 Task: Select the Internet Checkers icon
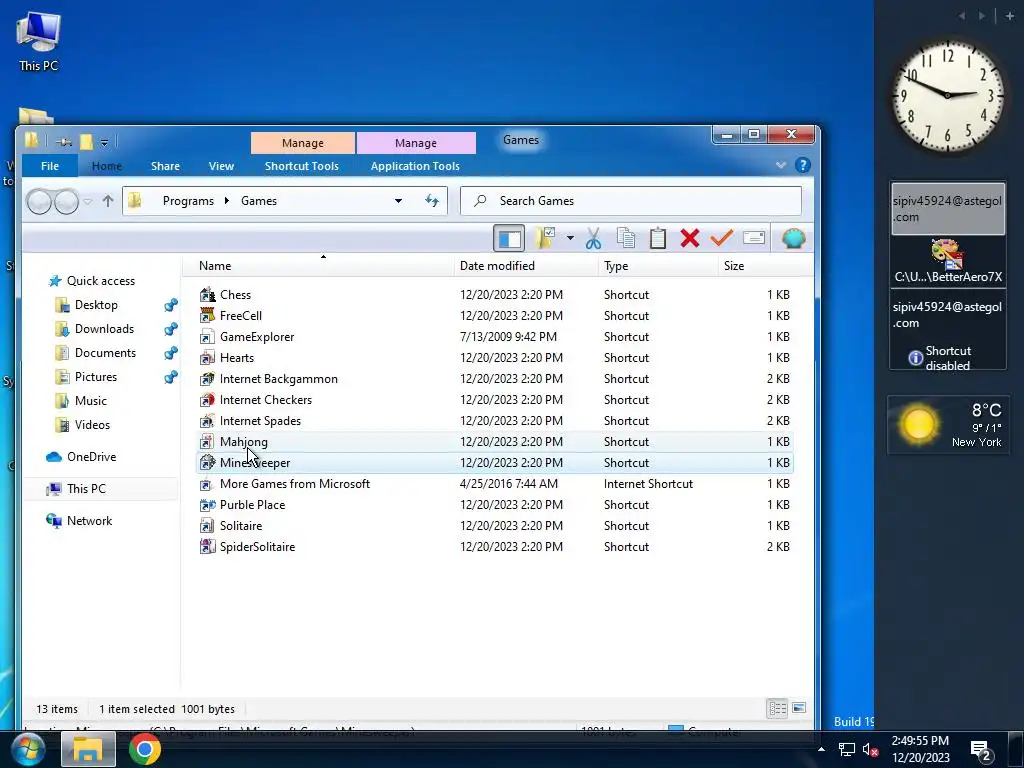point(207,400)
